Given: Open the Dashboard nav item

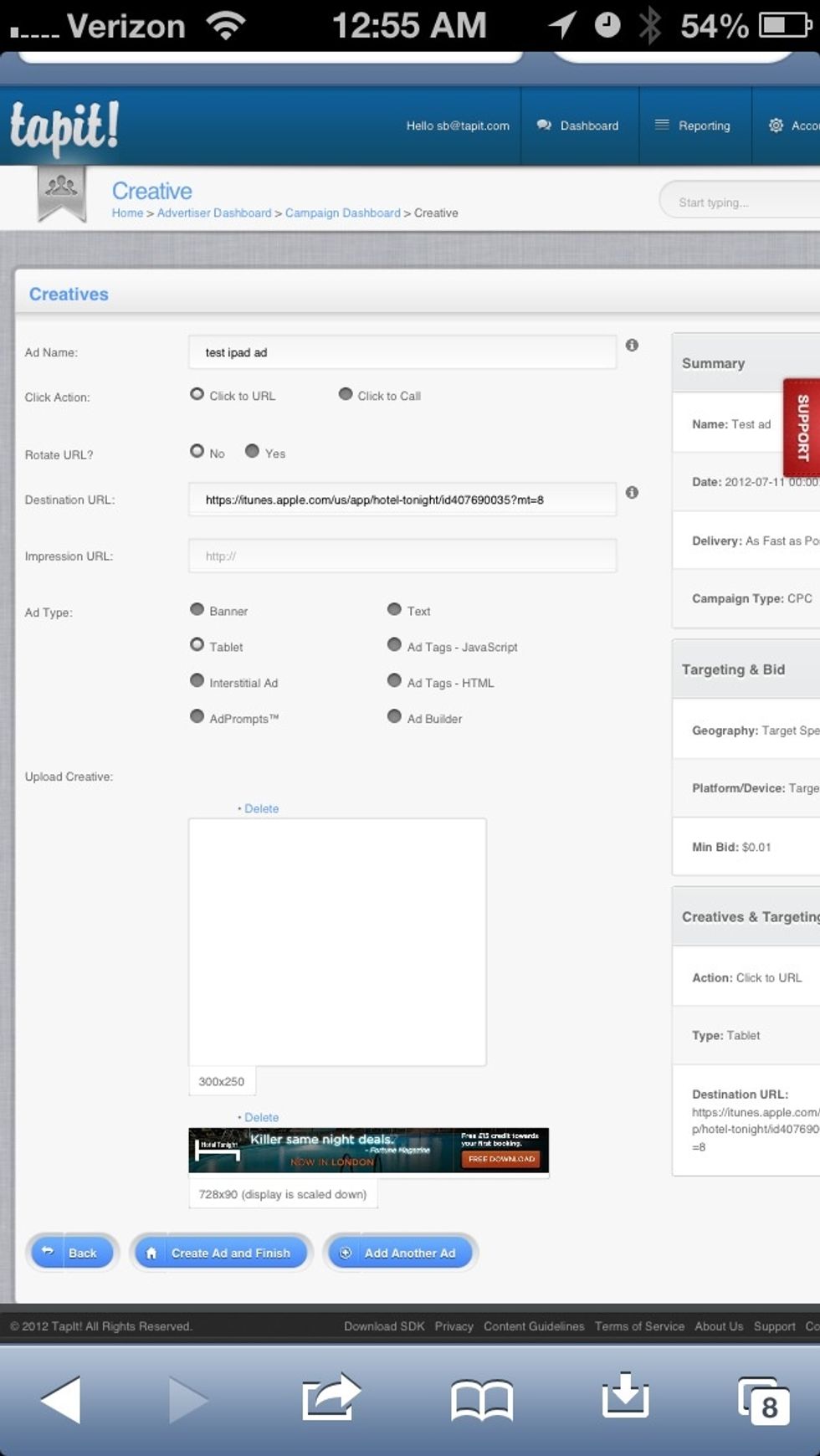Looking at the screenshot, I should point(580,126).
